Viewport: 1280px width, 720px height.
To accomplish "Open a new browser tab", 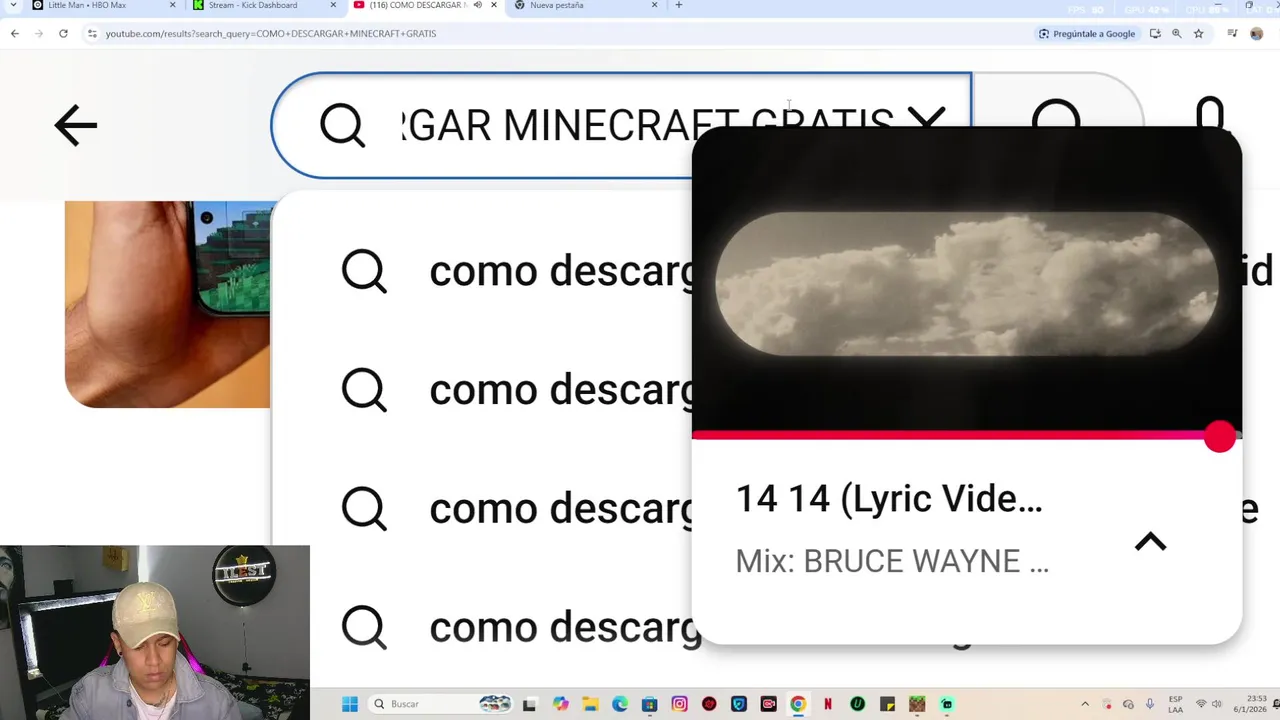I will [x=678, y=5].
